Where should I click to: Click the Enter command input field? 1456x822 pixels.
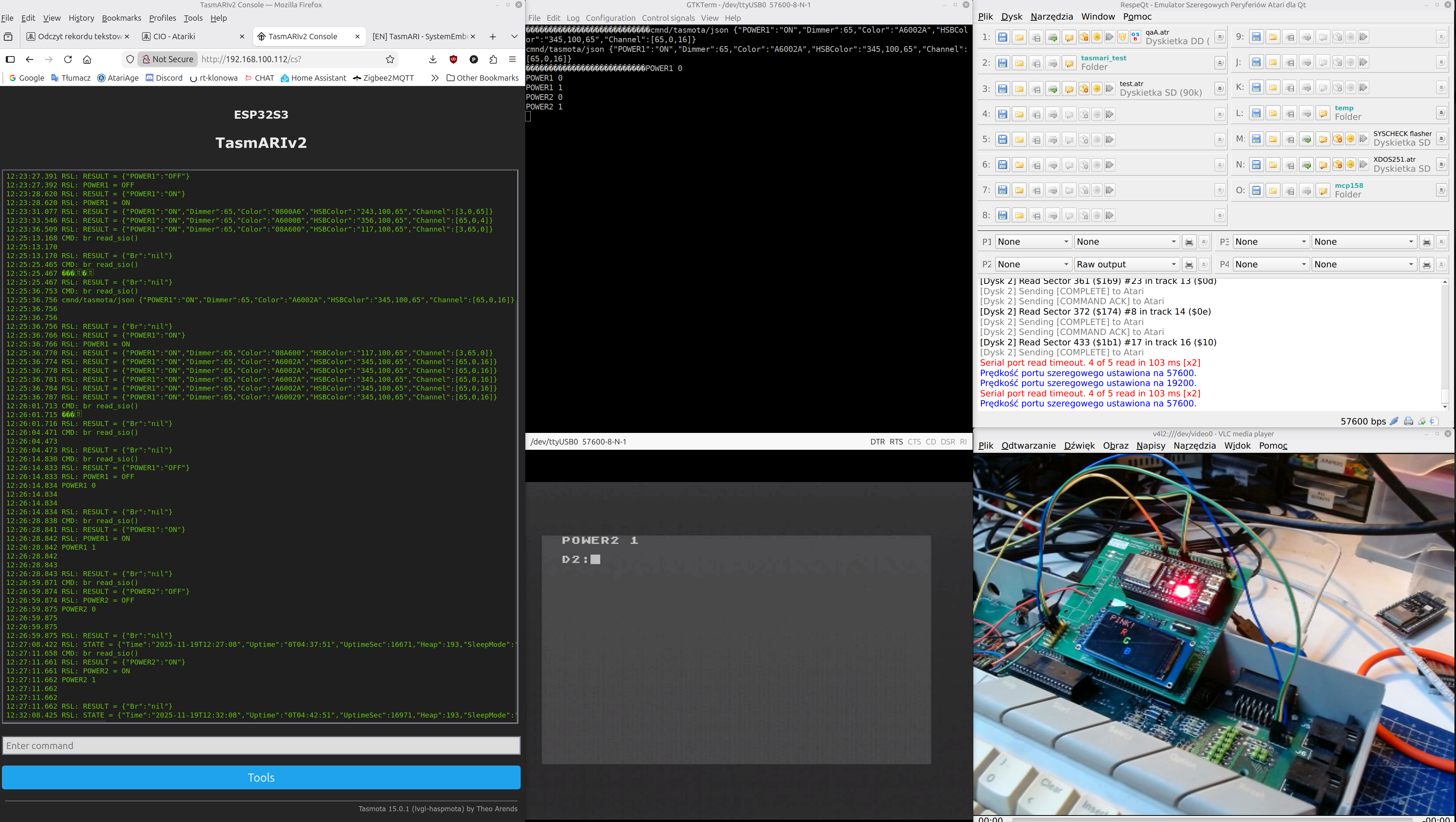coord(261,746)
